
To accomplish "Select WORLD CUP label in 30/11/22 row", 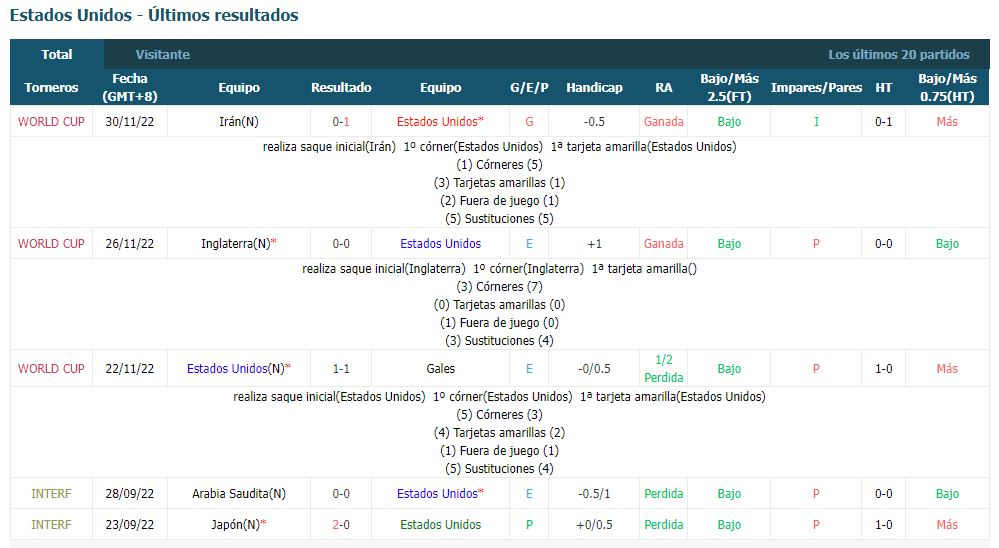I will tap(51, 121).
